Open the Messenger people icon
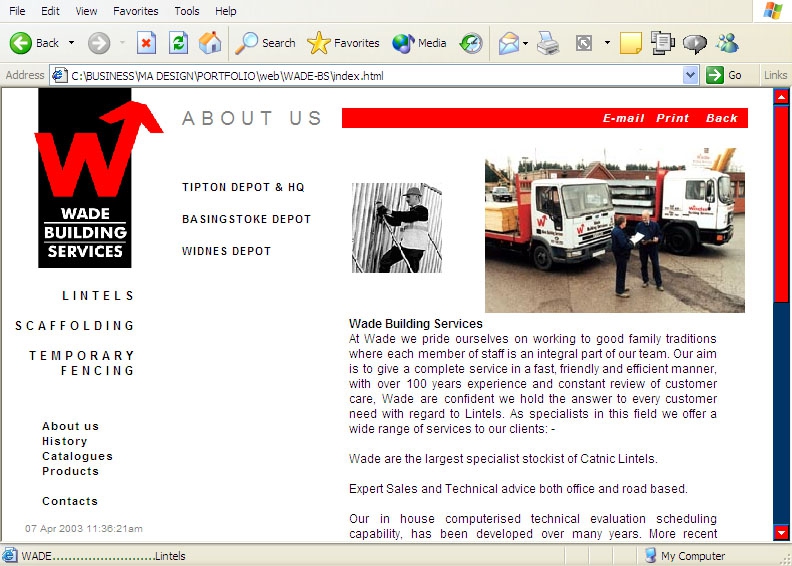 (727, 43)
